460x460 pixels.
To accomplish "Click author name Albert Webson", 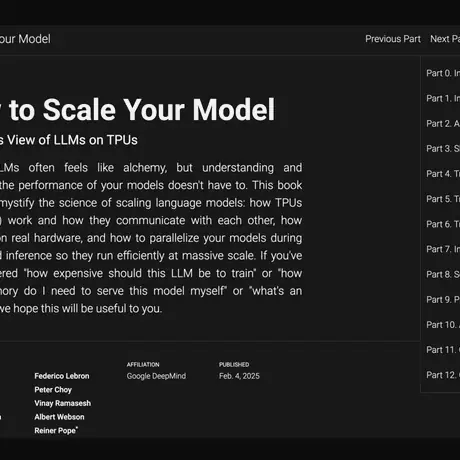I will (x=59, y=417).
